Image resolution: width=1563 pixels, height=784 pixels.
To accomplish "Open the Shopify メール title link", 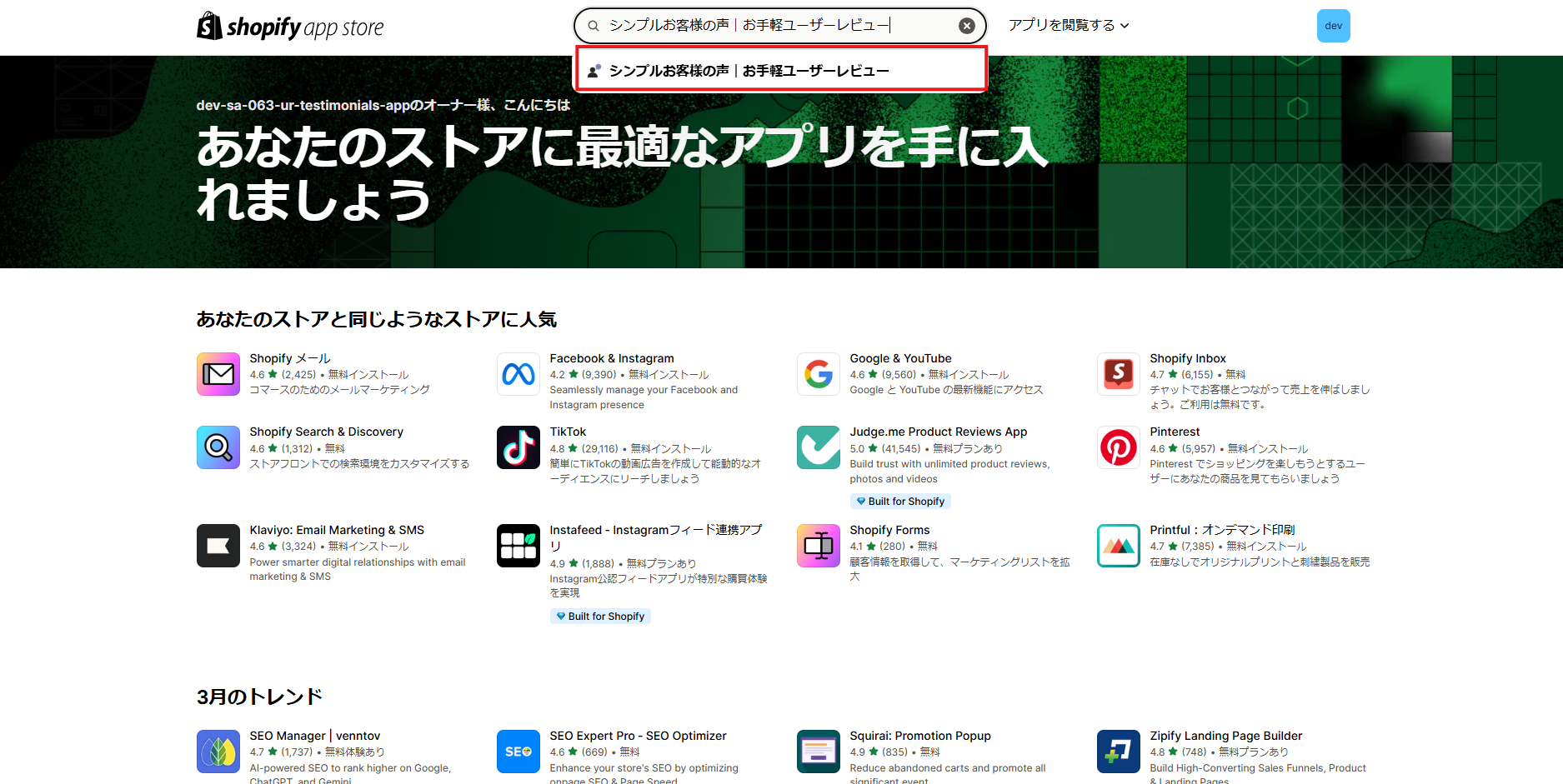I will (290, 358).
